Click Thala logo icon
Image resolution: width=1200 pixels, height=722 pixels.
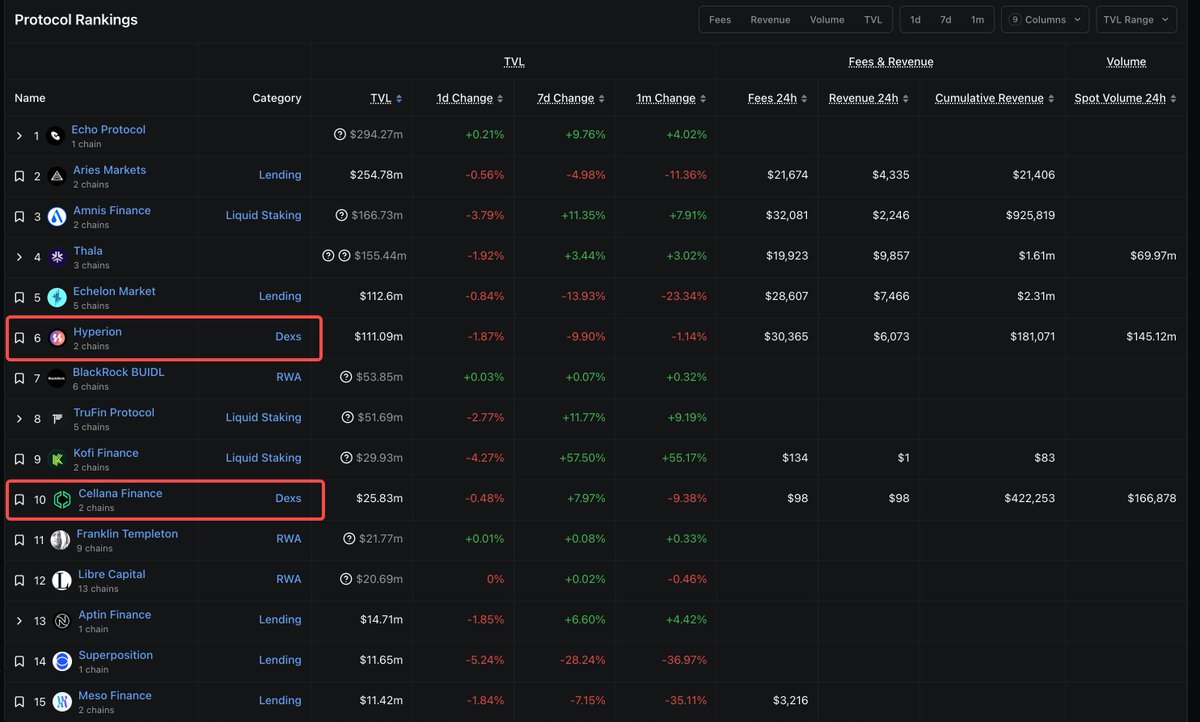click(x=57, y=258)
